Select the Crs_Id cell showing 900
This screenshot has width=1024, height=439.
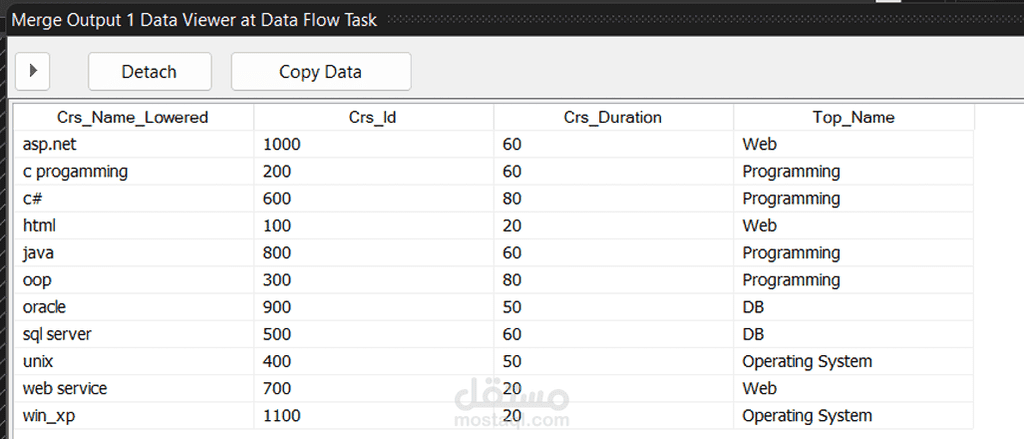coord(374,306)
